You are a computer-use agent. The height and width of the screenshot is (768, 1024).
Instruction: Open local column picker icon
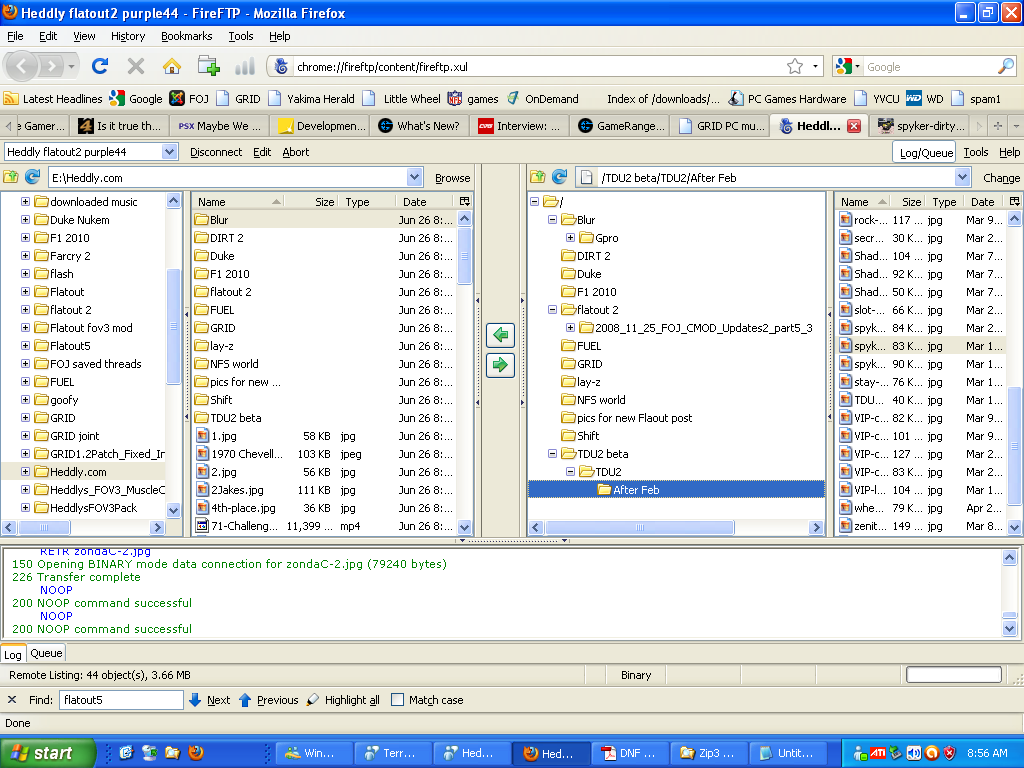(464, 202)
